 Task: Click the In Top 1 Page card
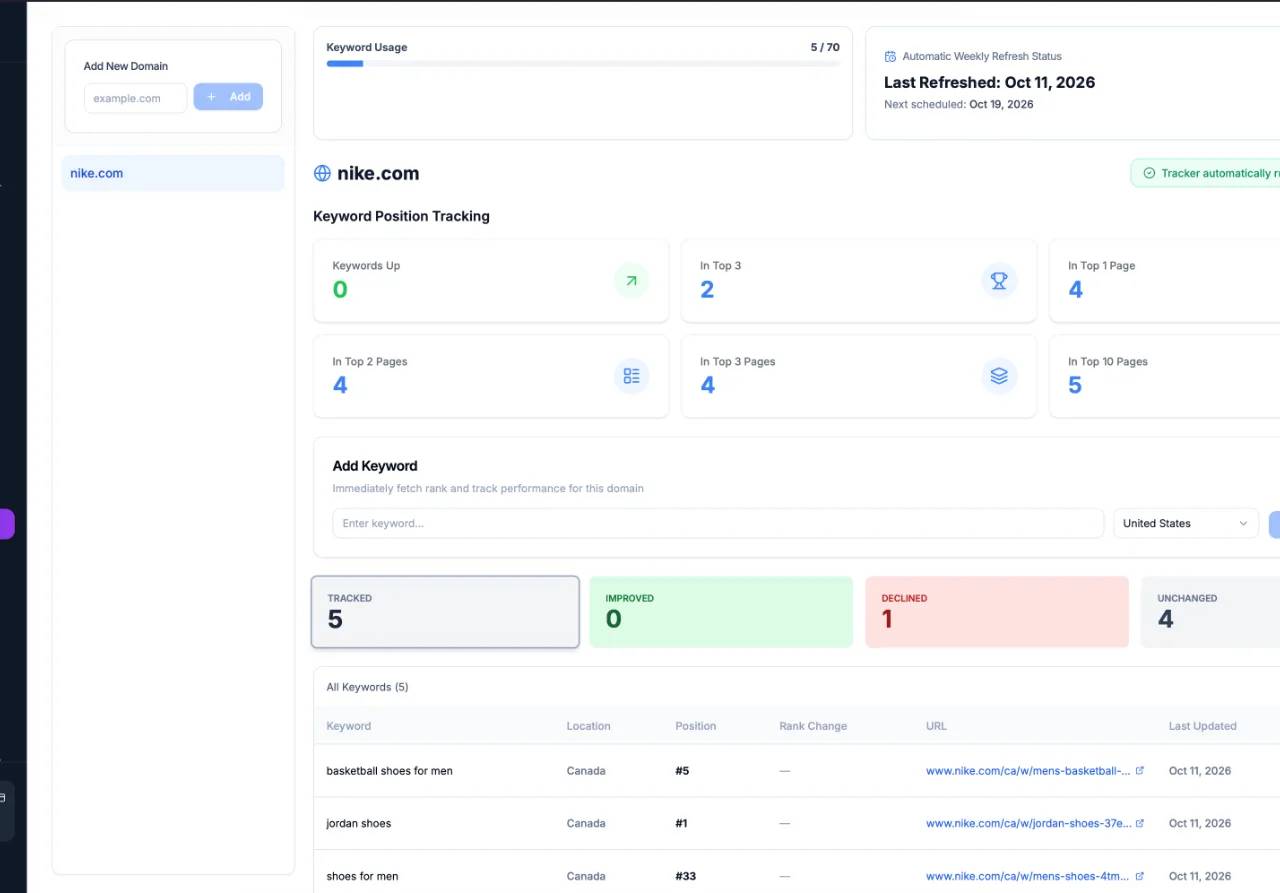click(x=1164, y=281)
